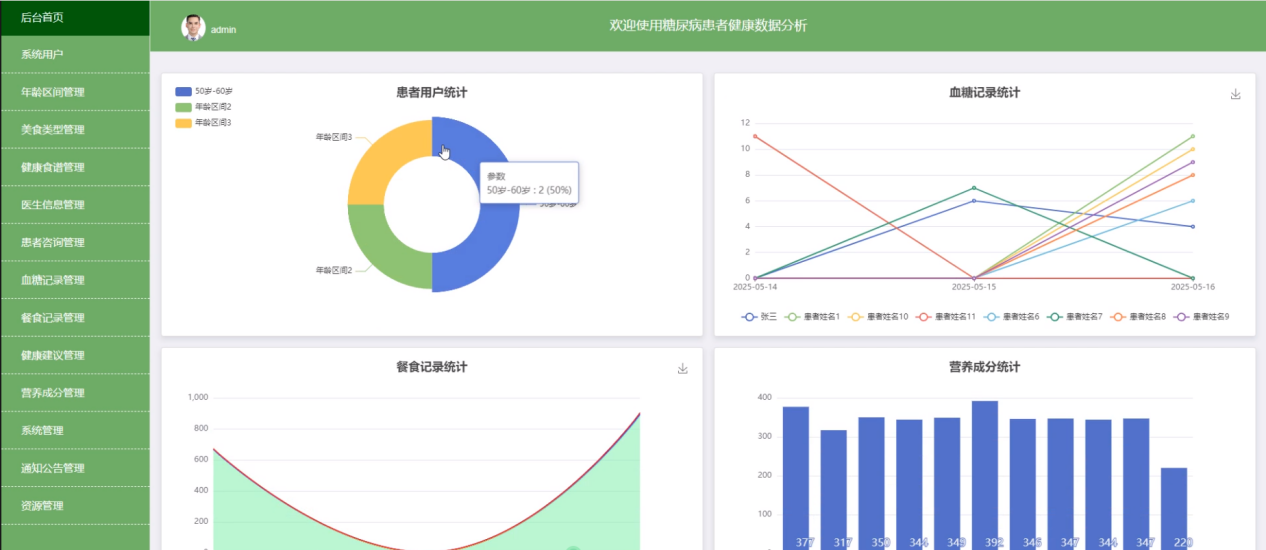This screenshot has height=550, width=1266.
Task: Select the bar labeled 349
Action: (x=947, y=483)
